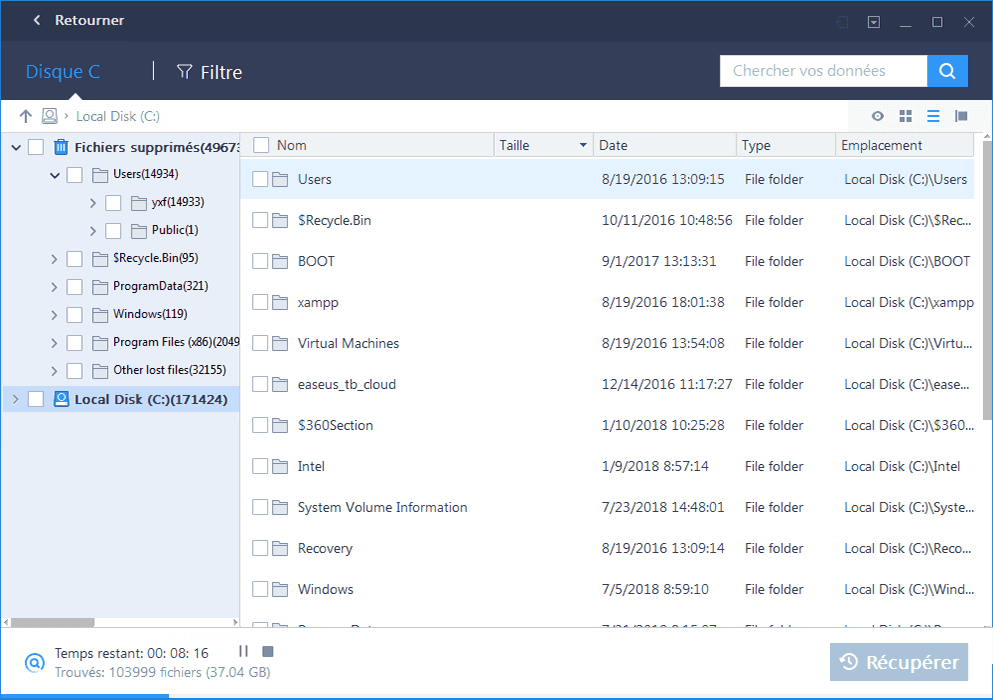Open the Filtre option
The height and width of the screenshot is (700, 993).
click(210, 72)
